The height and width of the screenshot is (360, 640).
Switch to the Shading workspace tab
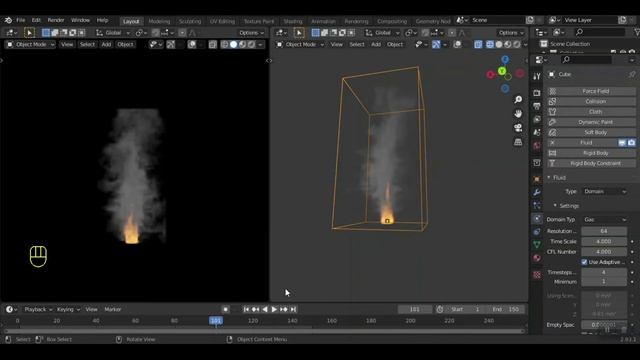click(x=293, y=21)
